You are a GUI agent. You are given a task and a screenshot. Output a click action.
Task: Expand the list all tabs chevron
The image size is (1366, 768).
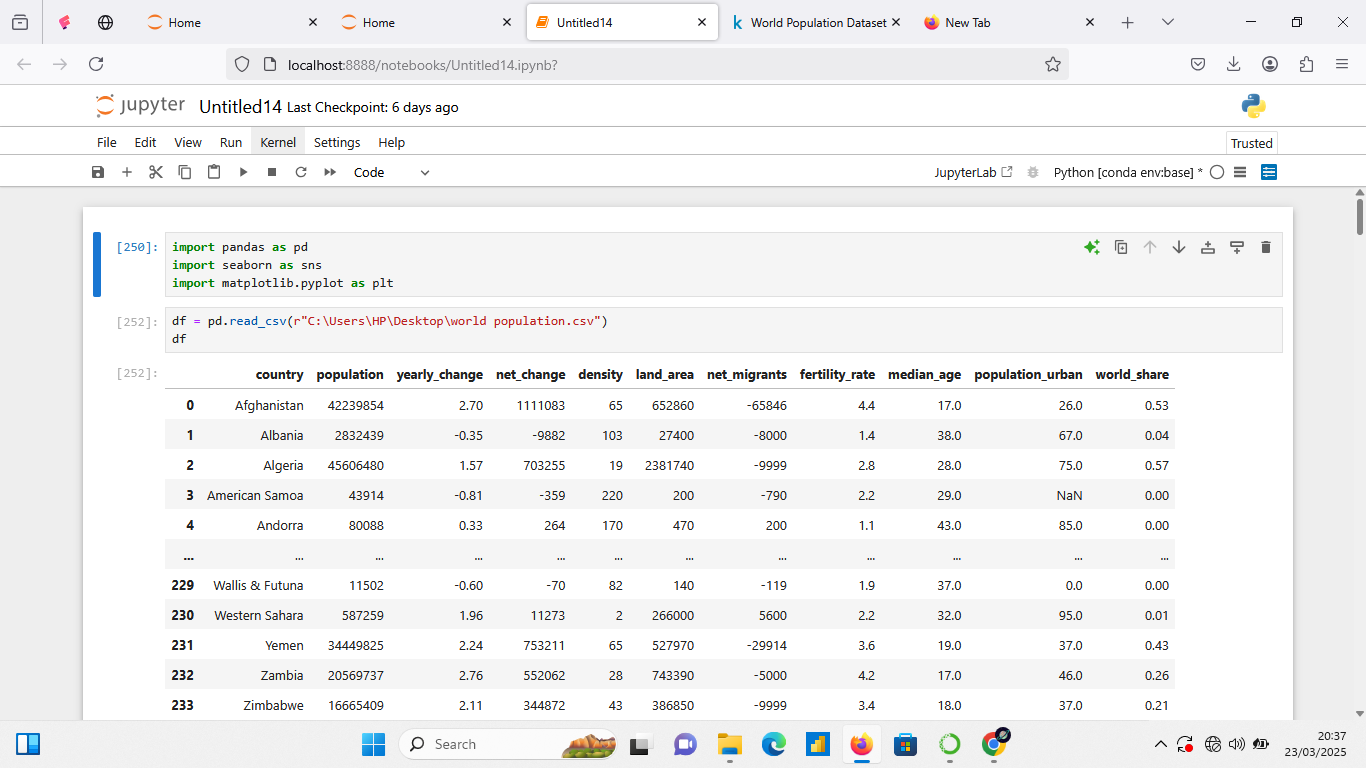coord(1167,22)
